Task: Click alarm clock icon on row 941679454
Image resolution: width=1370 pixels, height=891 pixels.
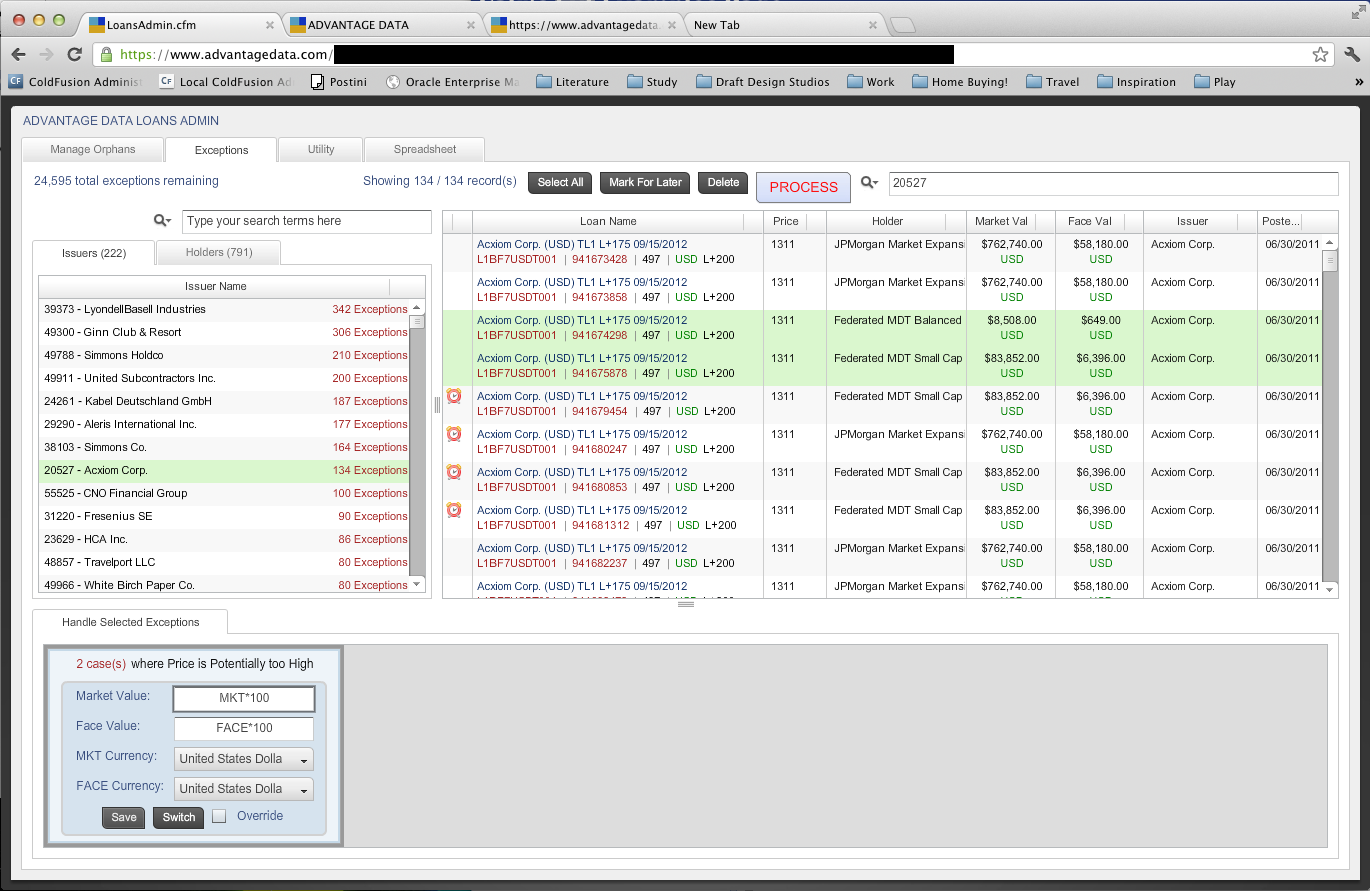Action: click(454, 396)
